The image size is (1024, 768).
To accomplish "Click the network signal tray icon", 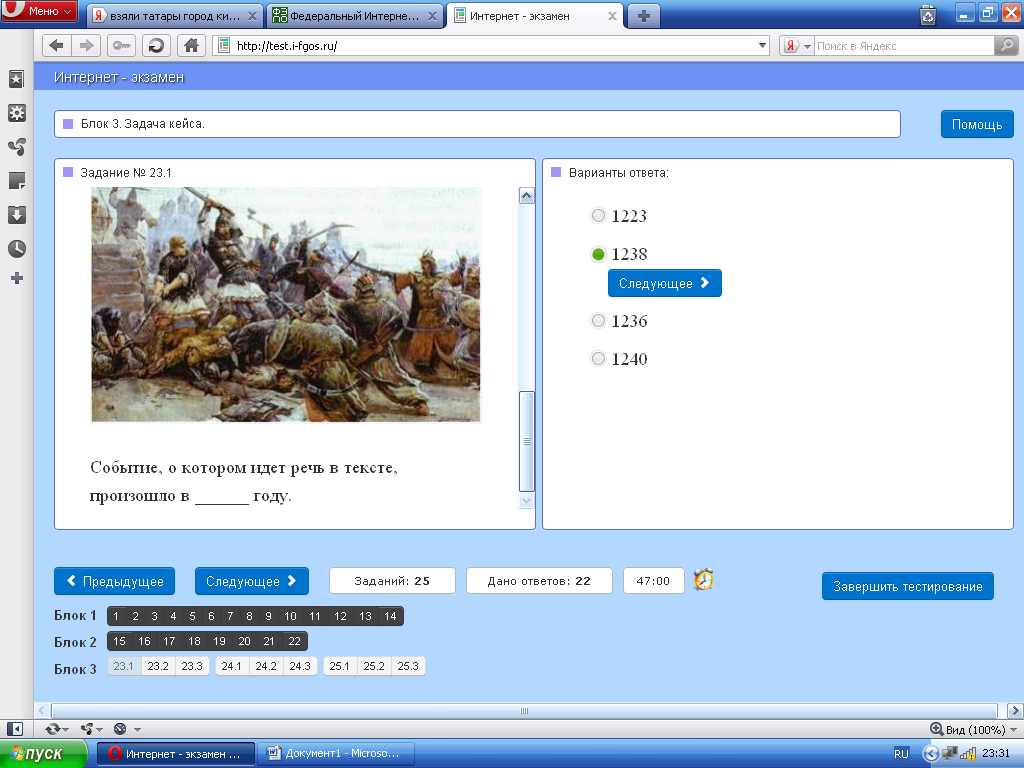I will pyautogui.click(x=968, y=754).
